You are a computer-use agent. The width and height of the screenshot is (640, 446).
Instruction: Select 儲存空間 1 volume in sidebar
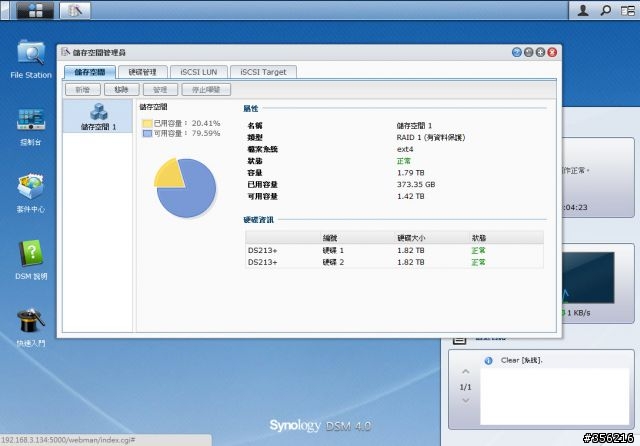(x=98, y=117)
